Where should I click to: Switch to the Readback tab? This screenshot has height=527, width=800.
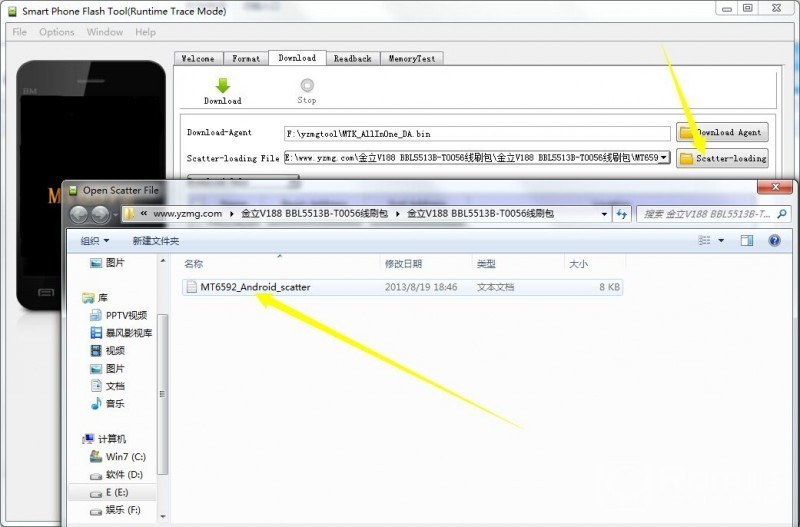(x=353, y=59)
